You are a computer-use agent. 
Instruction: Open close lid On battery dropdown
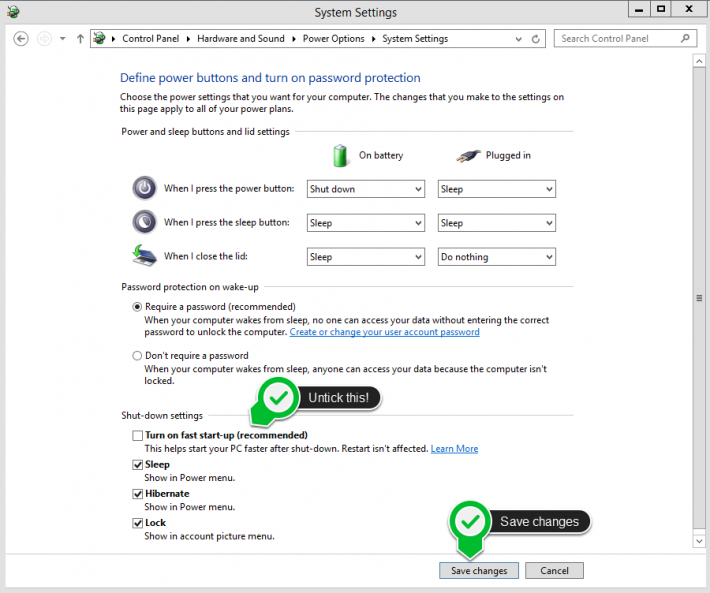(x=365, y=257)
